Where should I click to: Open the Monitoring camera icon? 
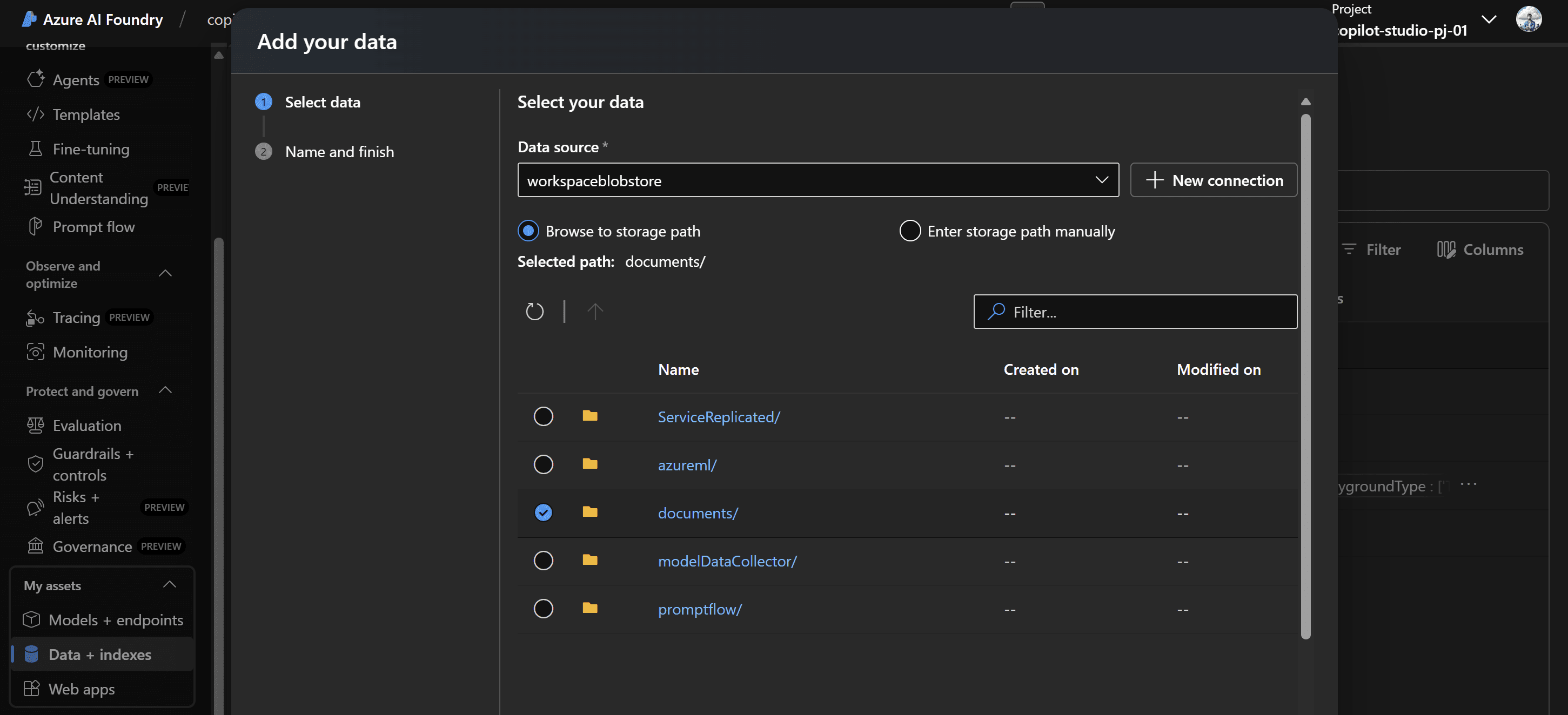click(x=35, y=352)
